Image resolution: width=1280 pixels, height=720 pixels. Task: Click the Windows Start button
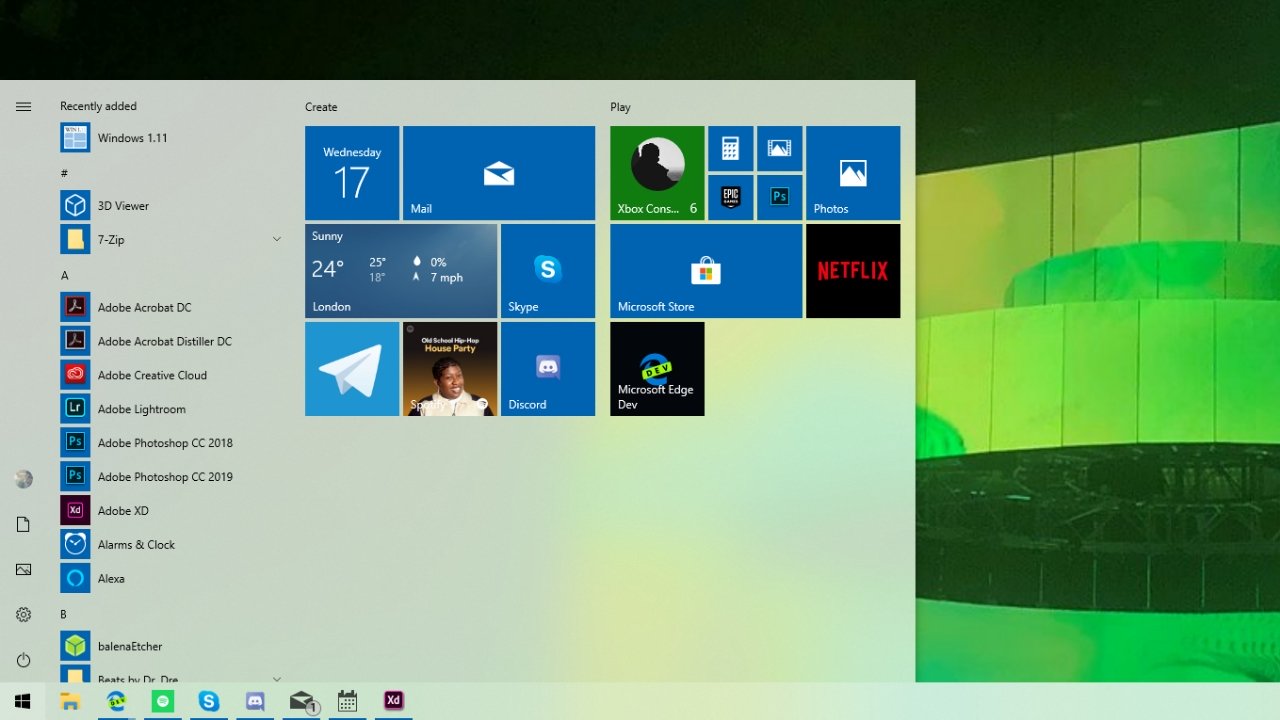(23, 701)
